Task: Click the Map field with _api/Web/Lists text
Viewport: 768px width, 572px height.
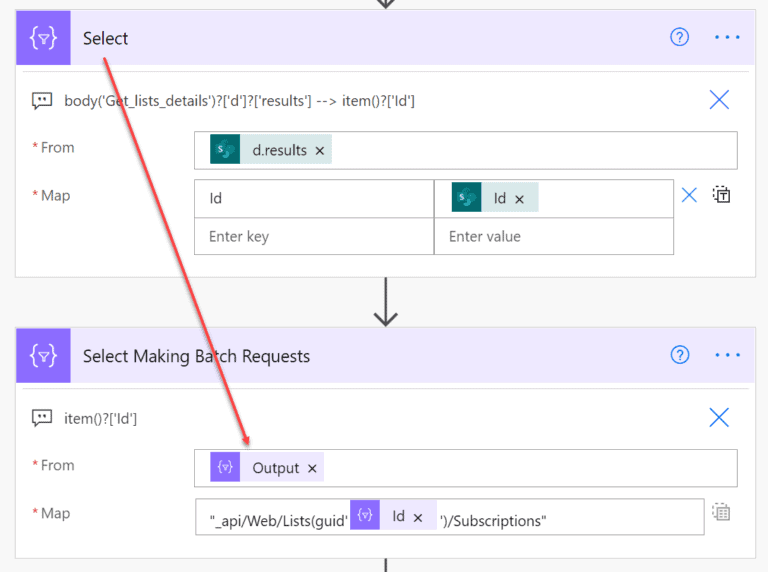Action: click(450, 517)
